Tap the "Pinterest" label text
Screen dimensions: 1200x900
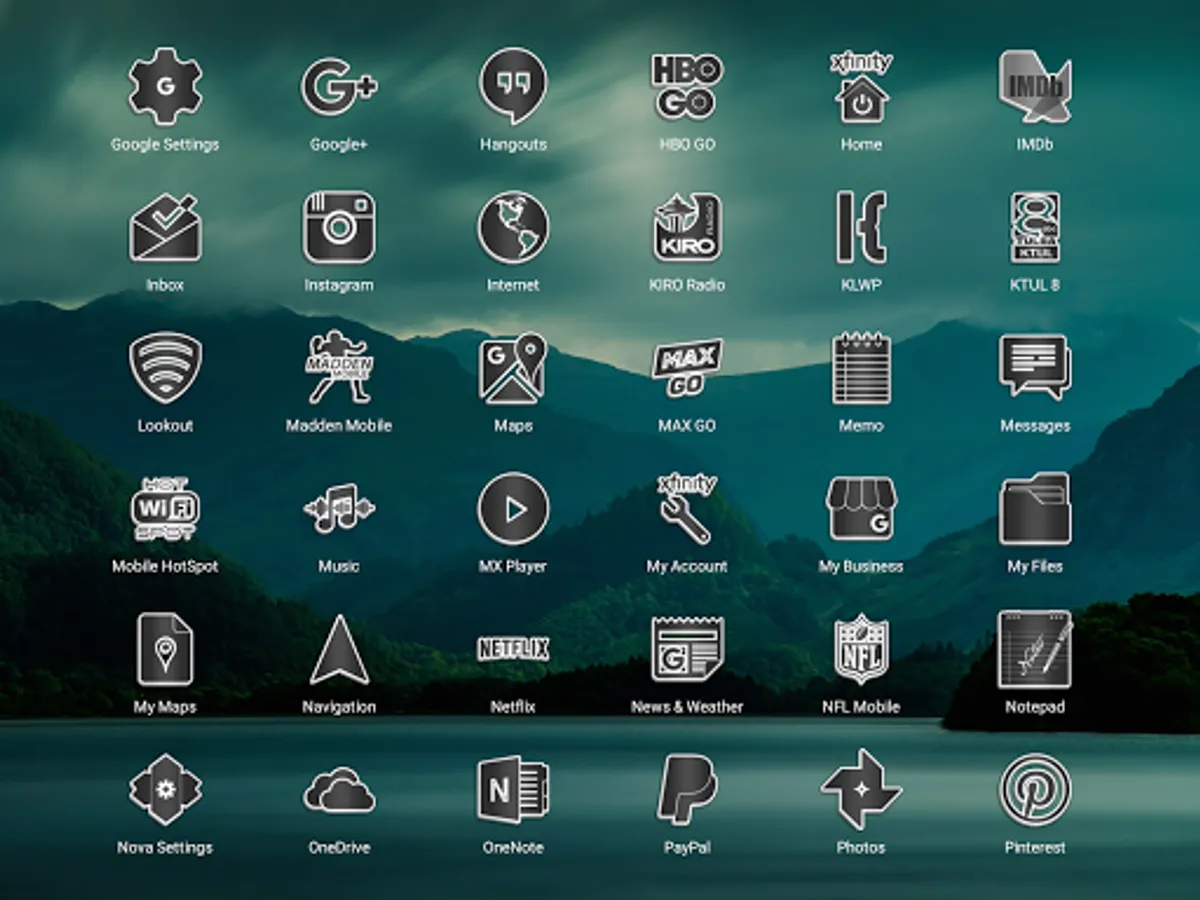[x=1035, y=848]
